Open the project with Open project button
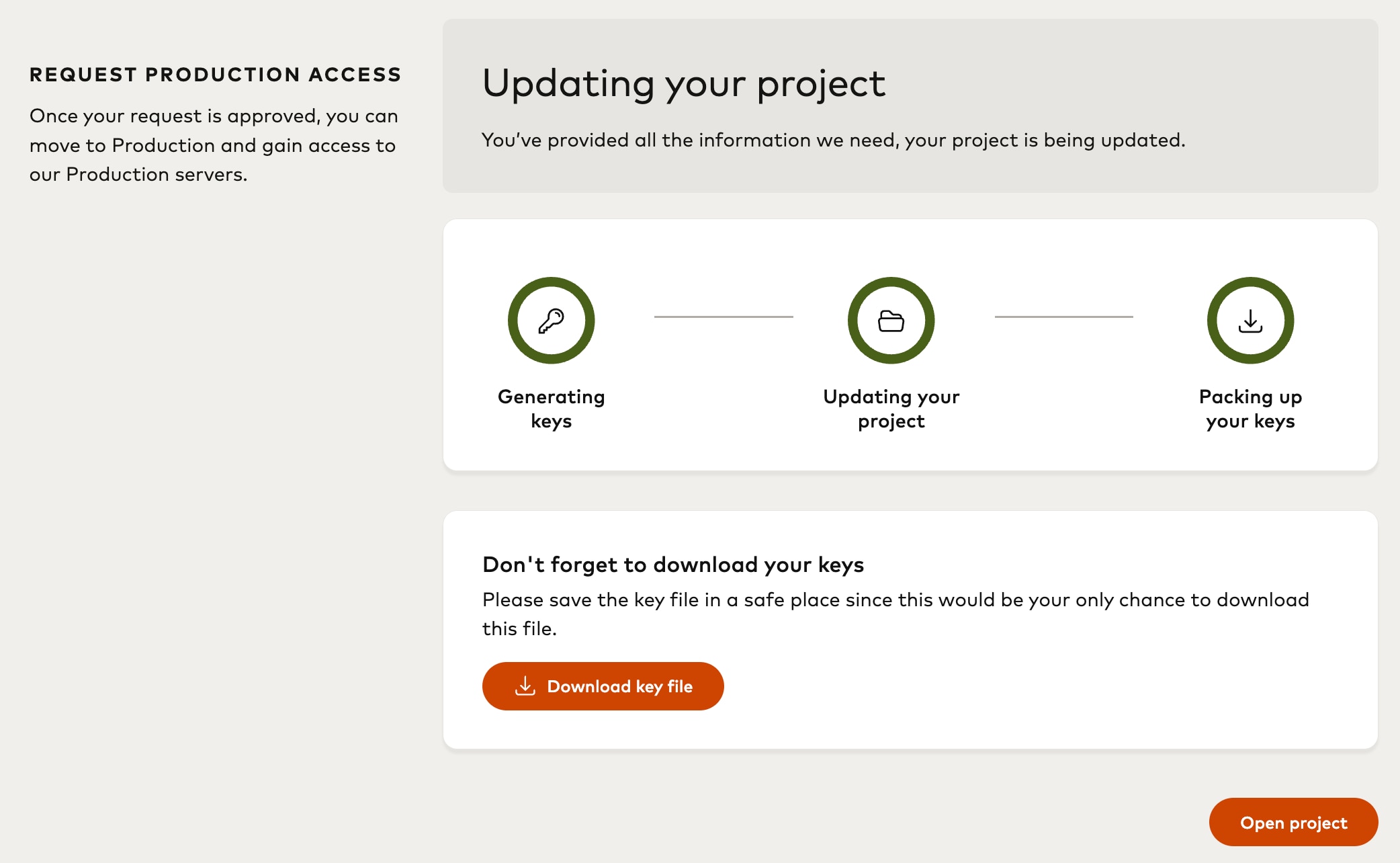Viewport: 1400px width, 863px height. click(1293, 823)
